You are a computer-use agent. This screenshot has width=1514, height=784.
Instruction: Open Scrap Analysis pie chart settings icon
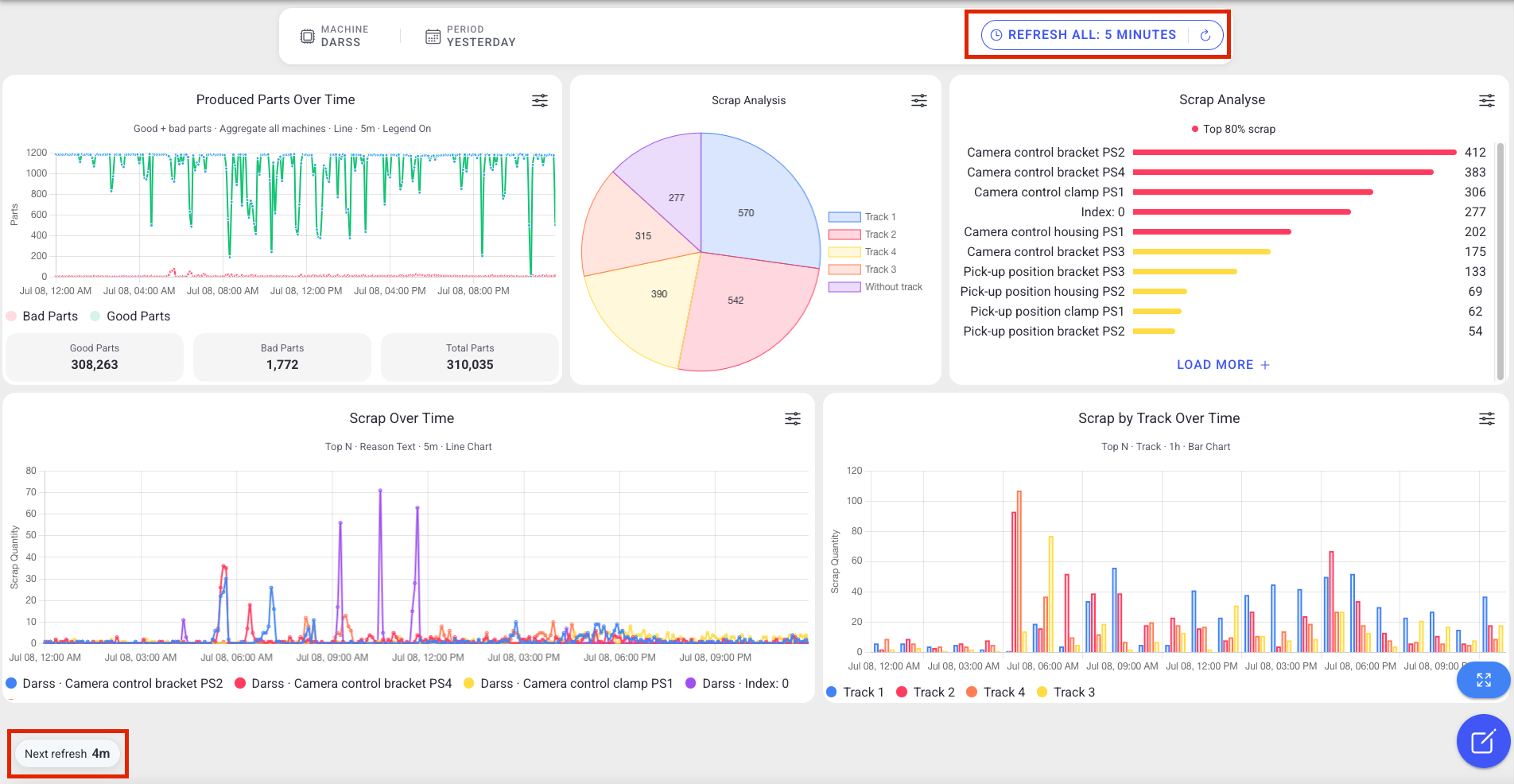click(919, 100)
